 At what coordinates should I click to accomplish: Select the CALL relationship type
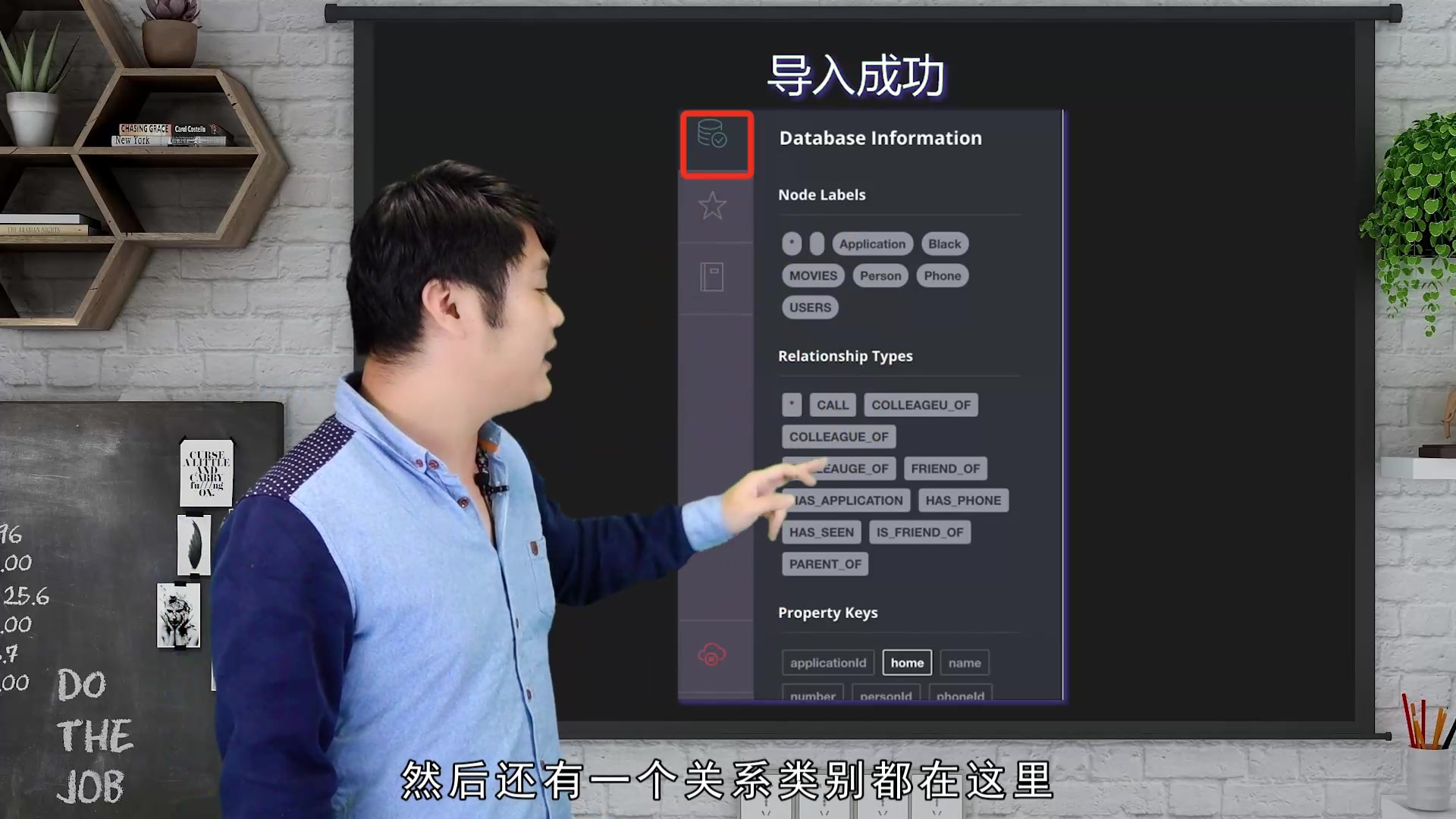(833, 404)
